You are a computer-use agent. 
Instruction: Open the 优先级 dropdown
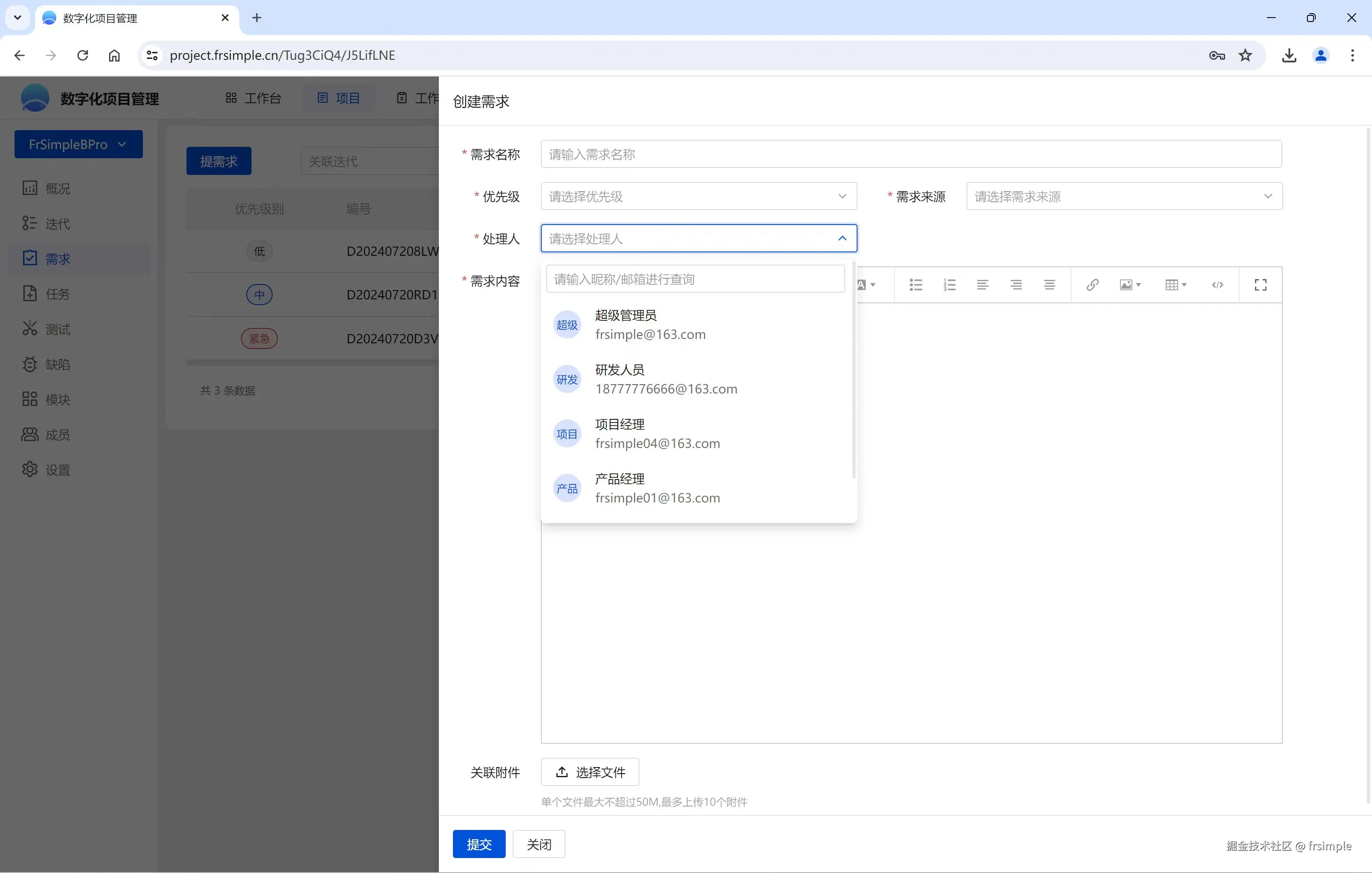tap(698, 196)
